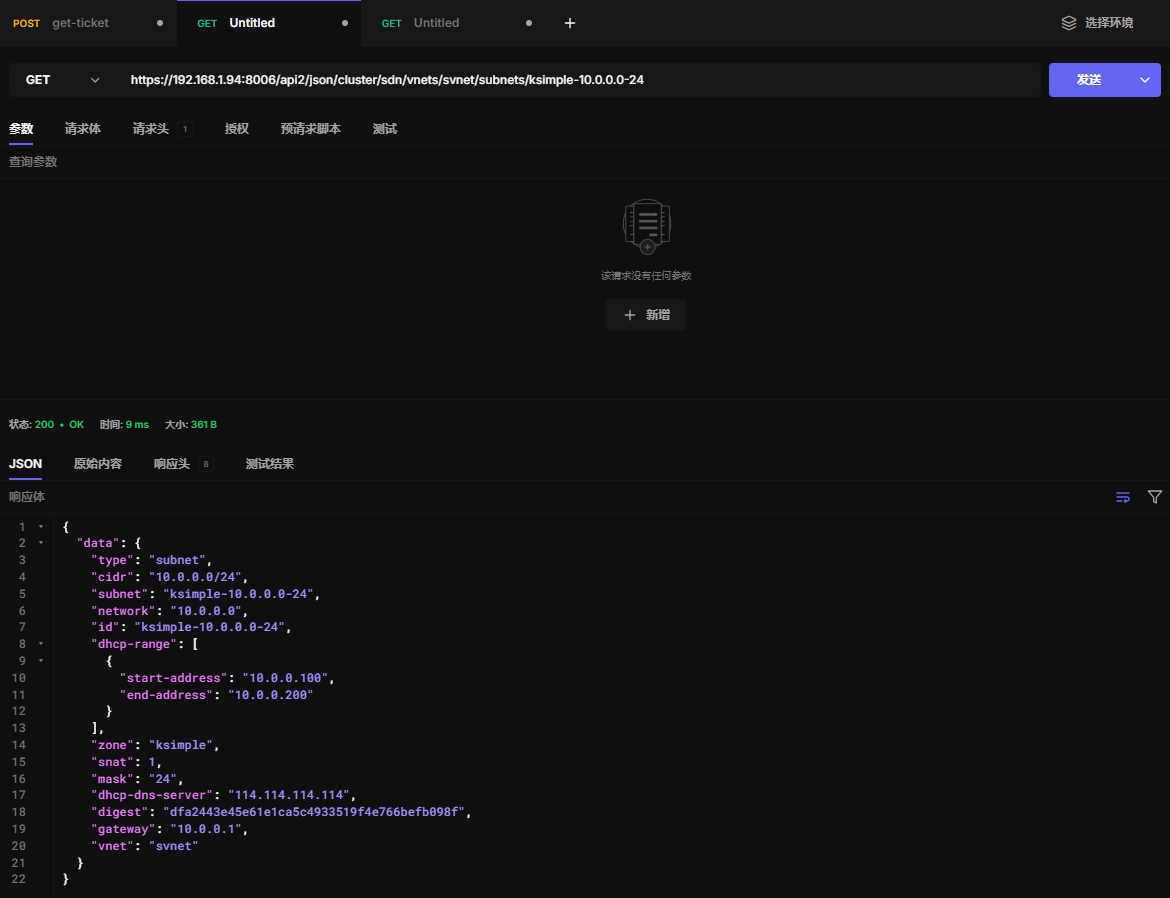
Task: Open the 请求头 tab
Action: pos(151,129)
